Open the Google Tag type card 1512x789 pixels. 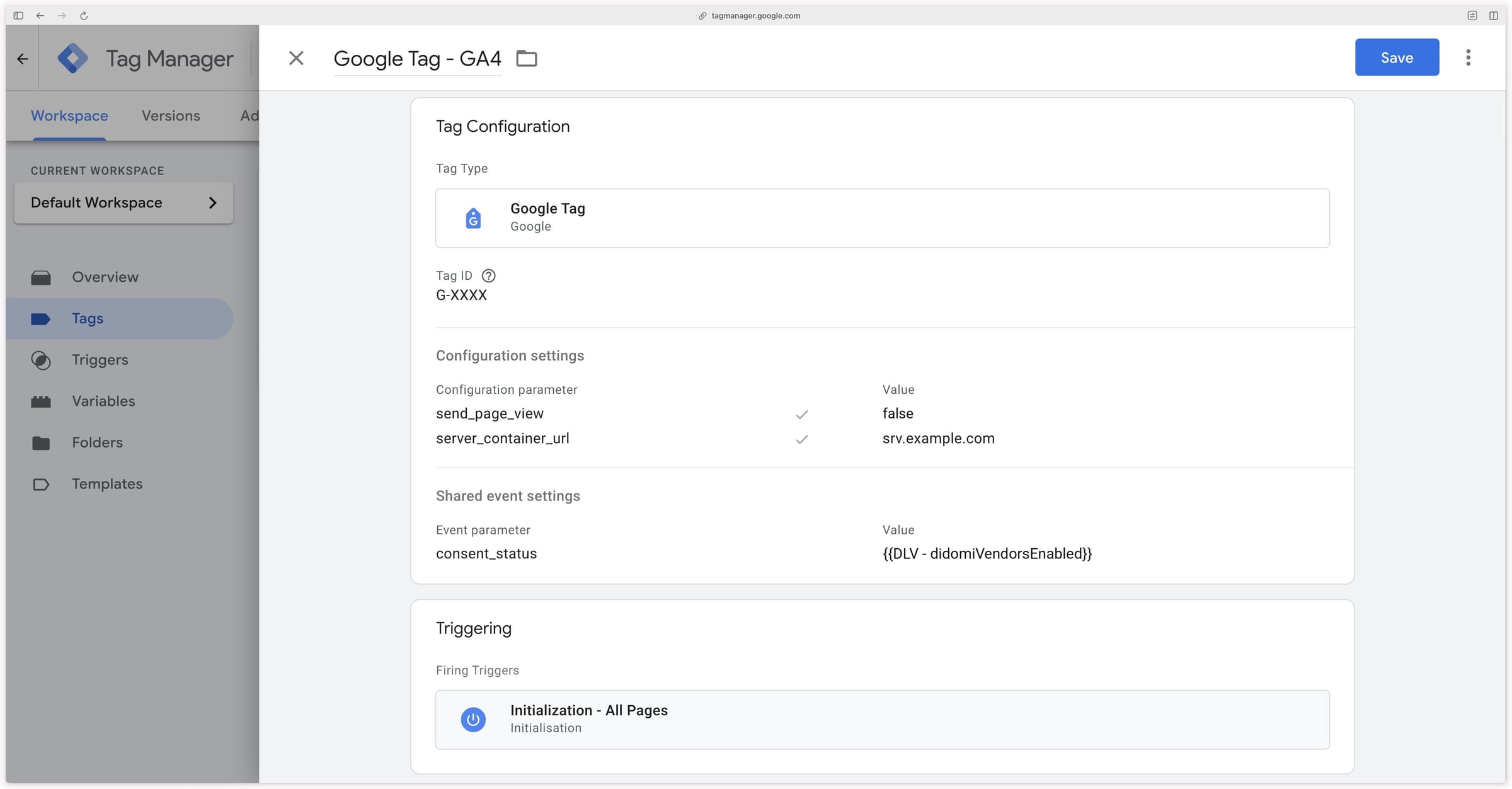point(882,218)
